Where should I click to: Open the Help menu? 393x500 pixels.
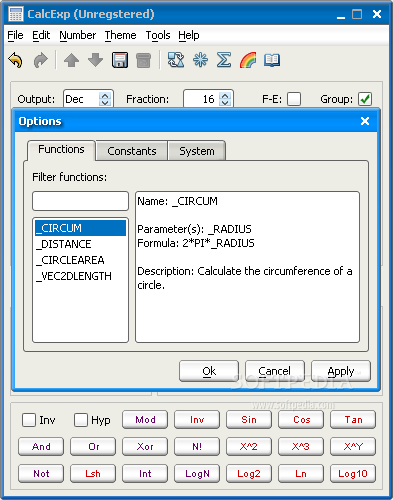[189, 35]
